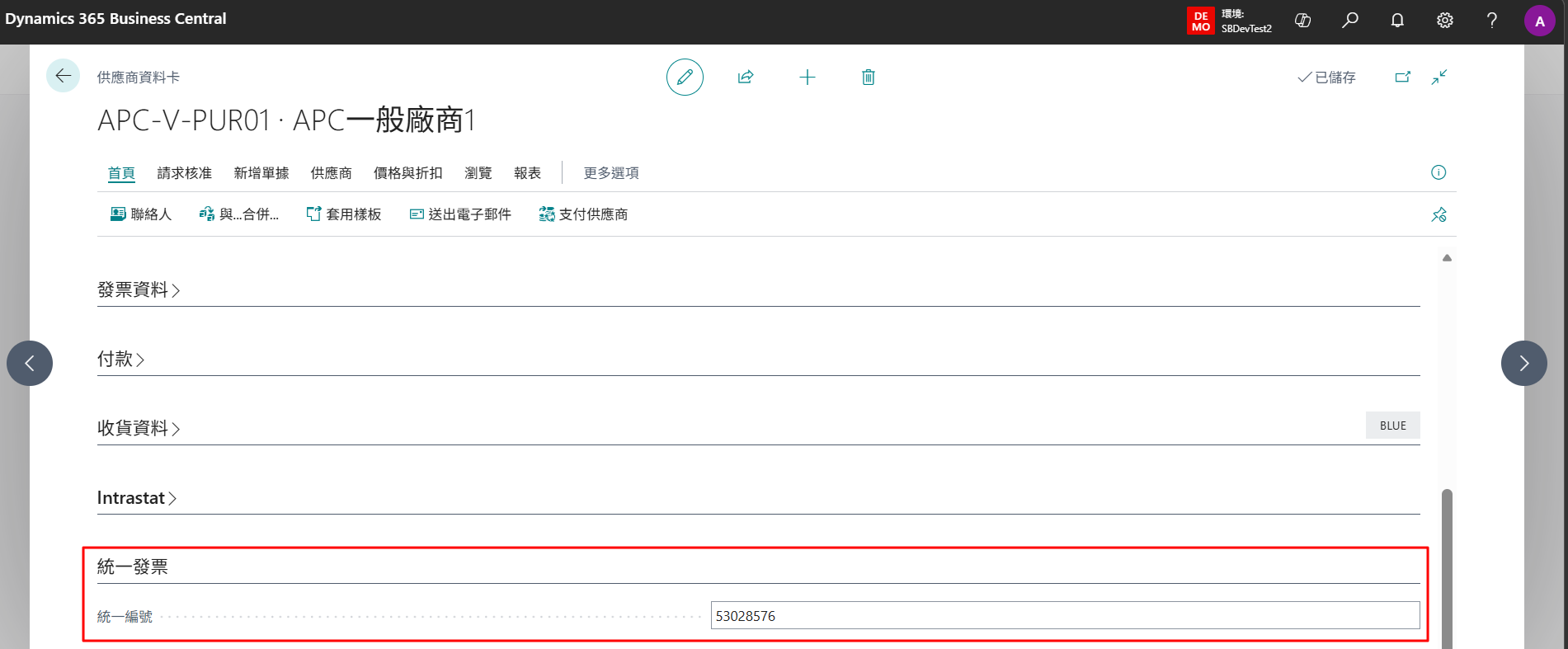This screenshot has width=1568, height=649.
Task: Open the 報表 menu
Action: [528, 173]
